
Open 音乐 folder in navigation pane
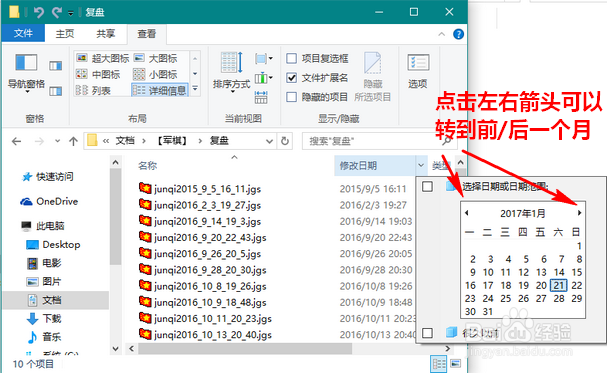point(44,337)
